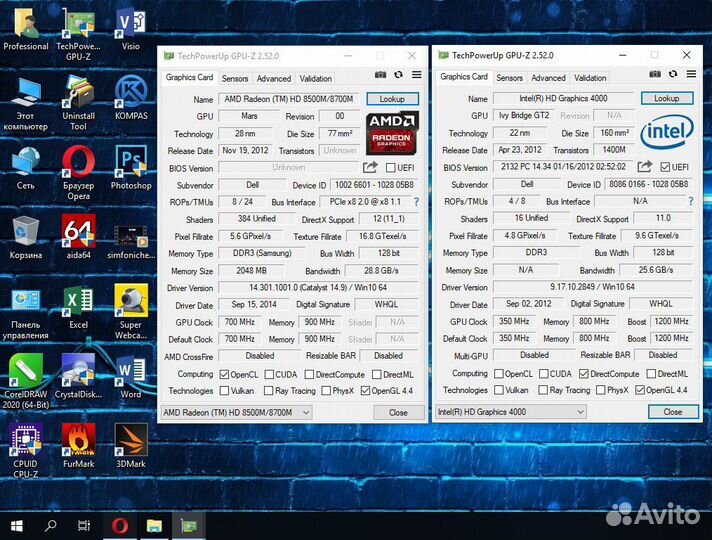Open Панель управления desktop icon

tap(26, 313)
